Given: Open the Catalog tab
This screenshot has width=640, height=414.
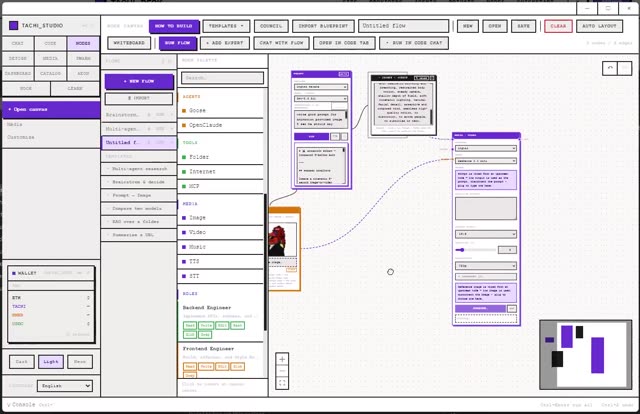Looking at the screenshot, I should pyautogui.click(x=50, y=73).
